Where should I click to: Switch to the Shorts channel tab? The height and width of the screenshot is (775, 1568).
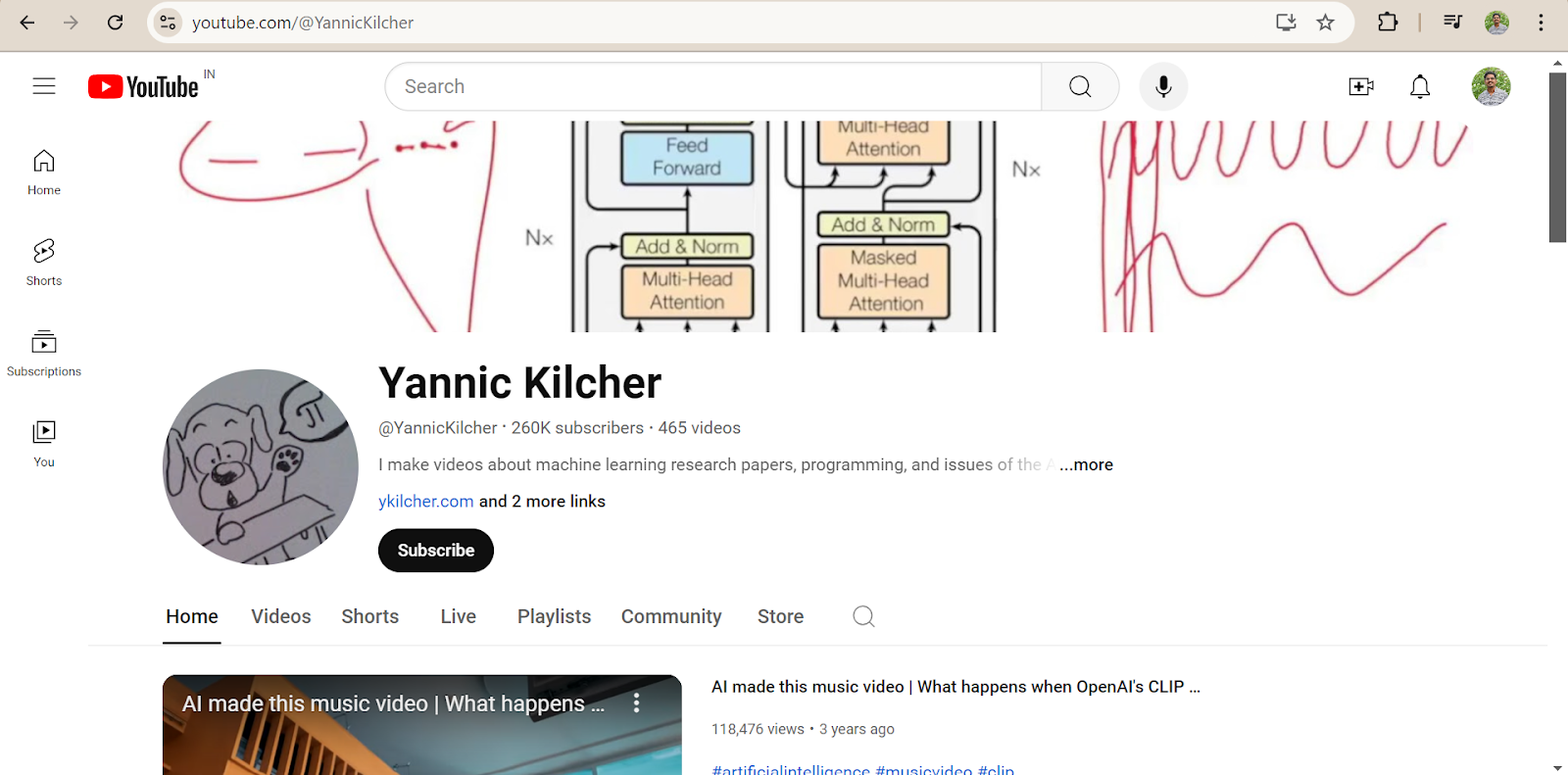369,616
